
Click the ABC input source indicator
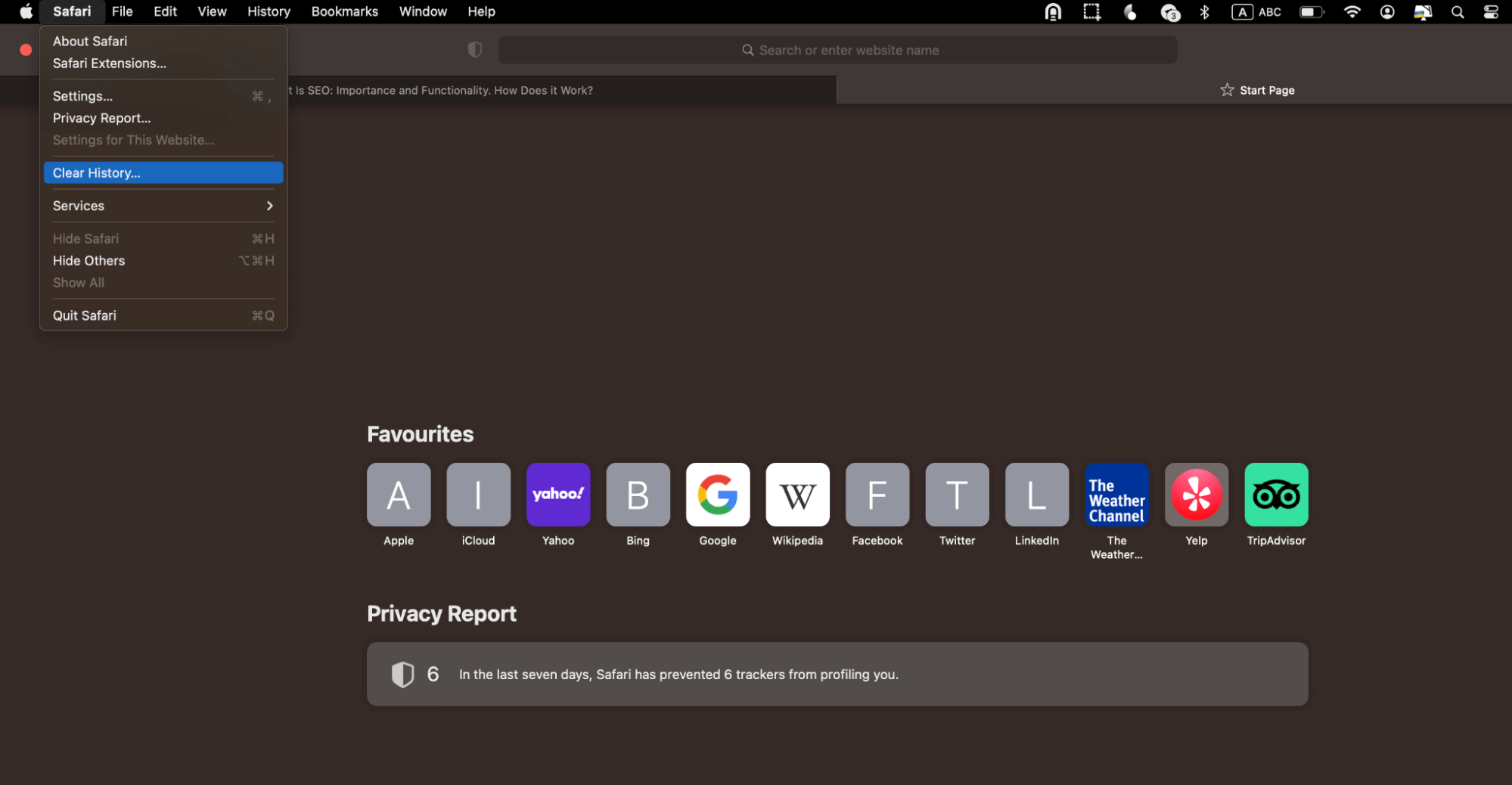coord(1256,11)
